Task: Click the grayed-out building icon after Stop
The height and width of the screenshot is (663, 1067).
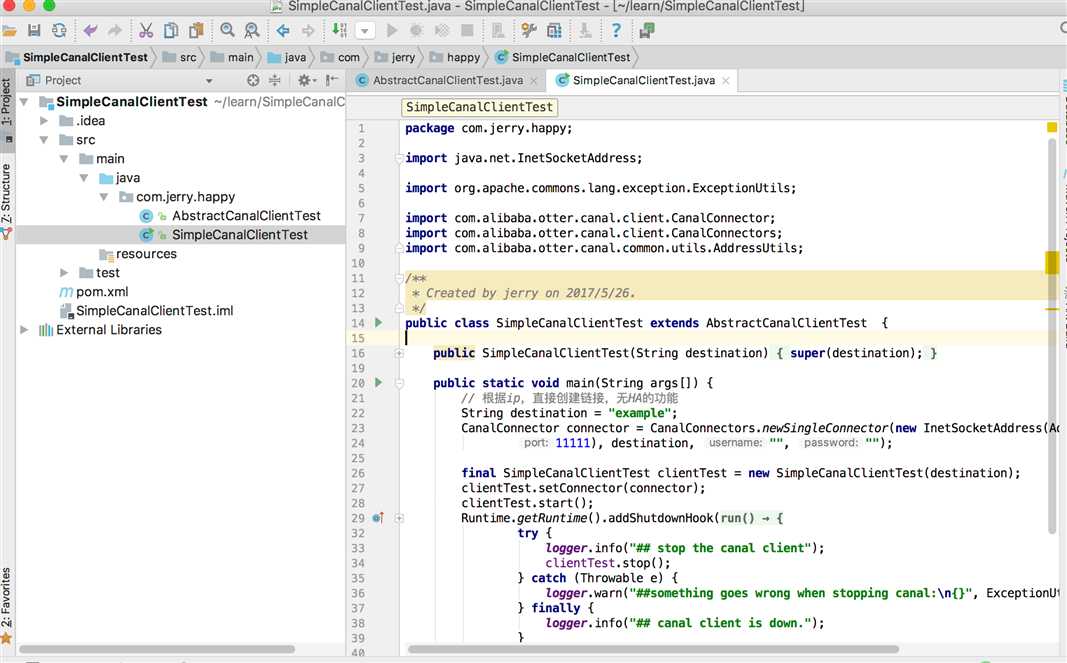Action: pos(497,31)
